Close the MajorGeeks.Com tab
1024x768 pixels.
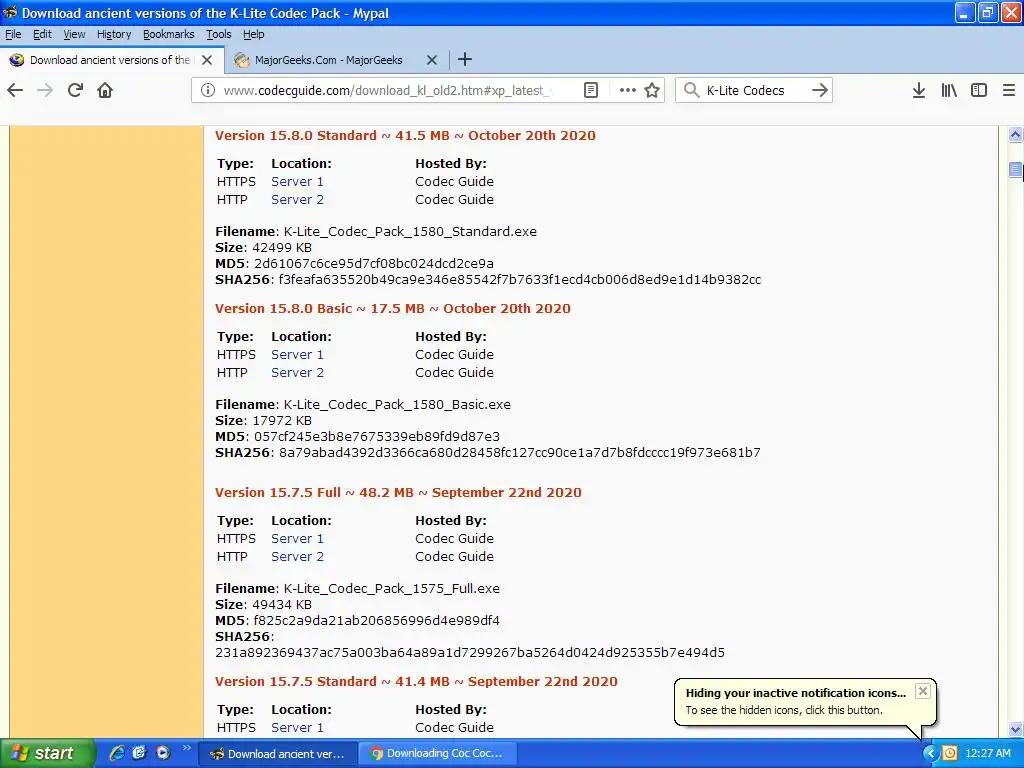pyautogui.click(x=432, y=60)
